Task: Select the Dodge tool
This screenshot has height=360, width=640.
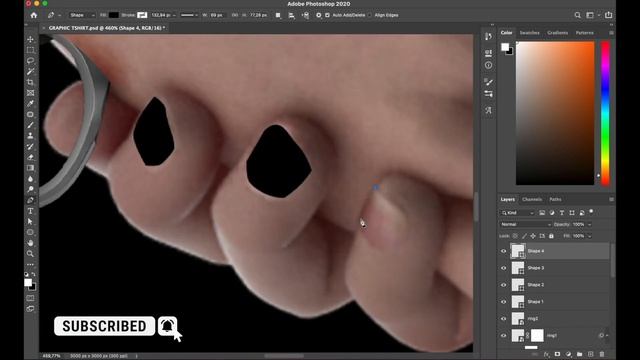Action: [x=30, y=189]
